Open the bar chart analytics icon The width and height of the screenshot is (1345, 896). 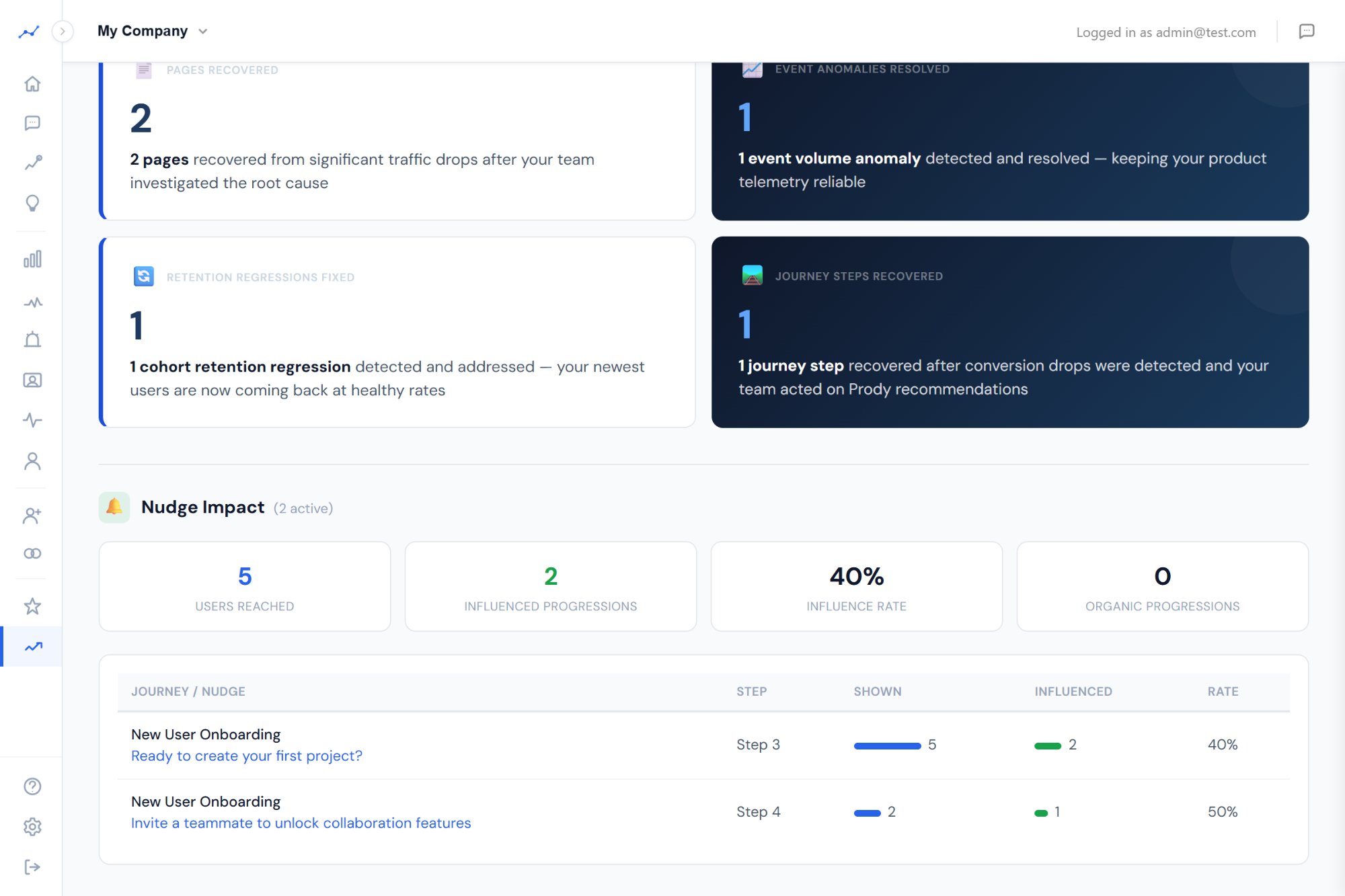(32, 259)
